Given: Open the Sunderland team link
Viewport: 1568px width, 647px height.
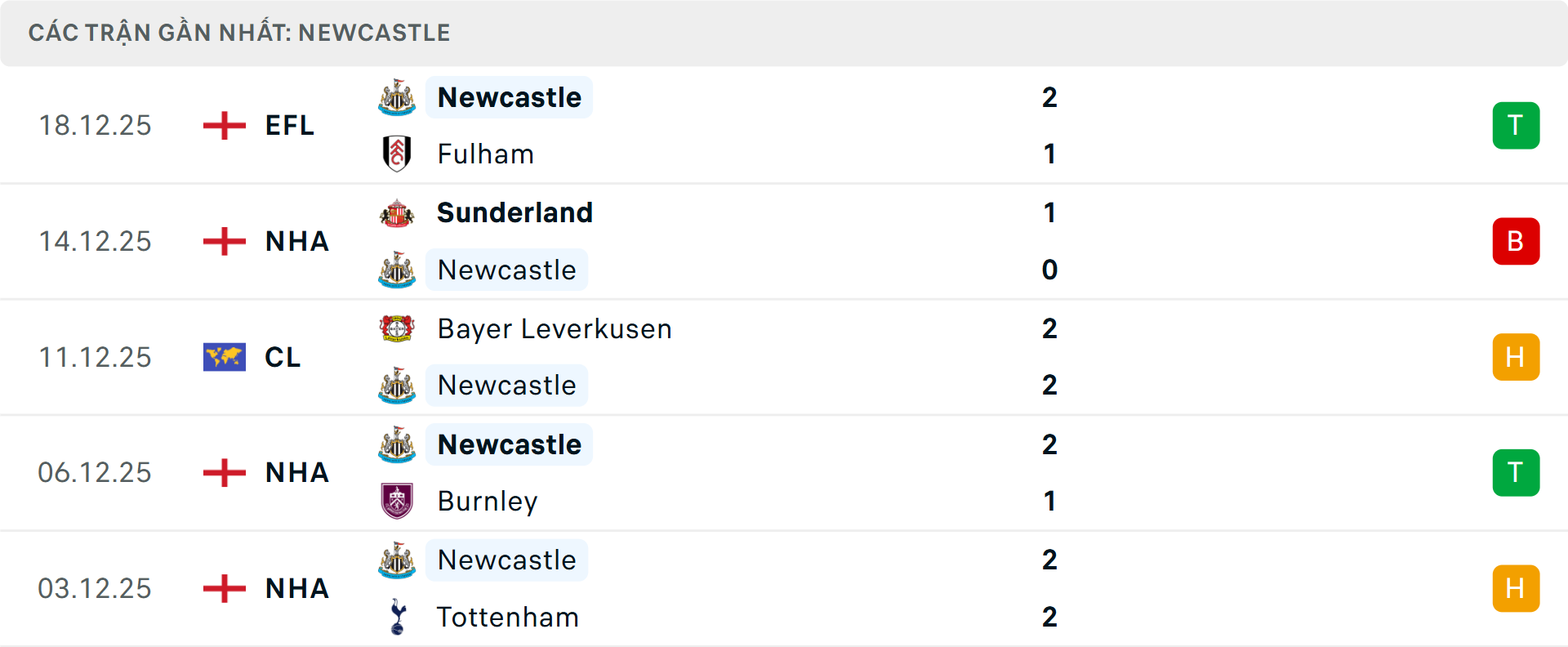Looking at the screenshot, I should (514, 212).
